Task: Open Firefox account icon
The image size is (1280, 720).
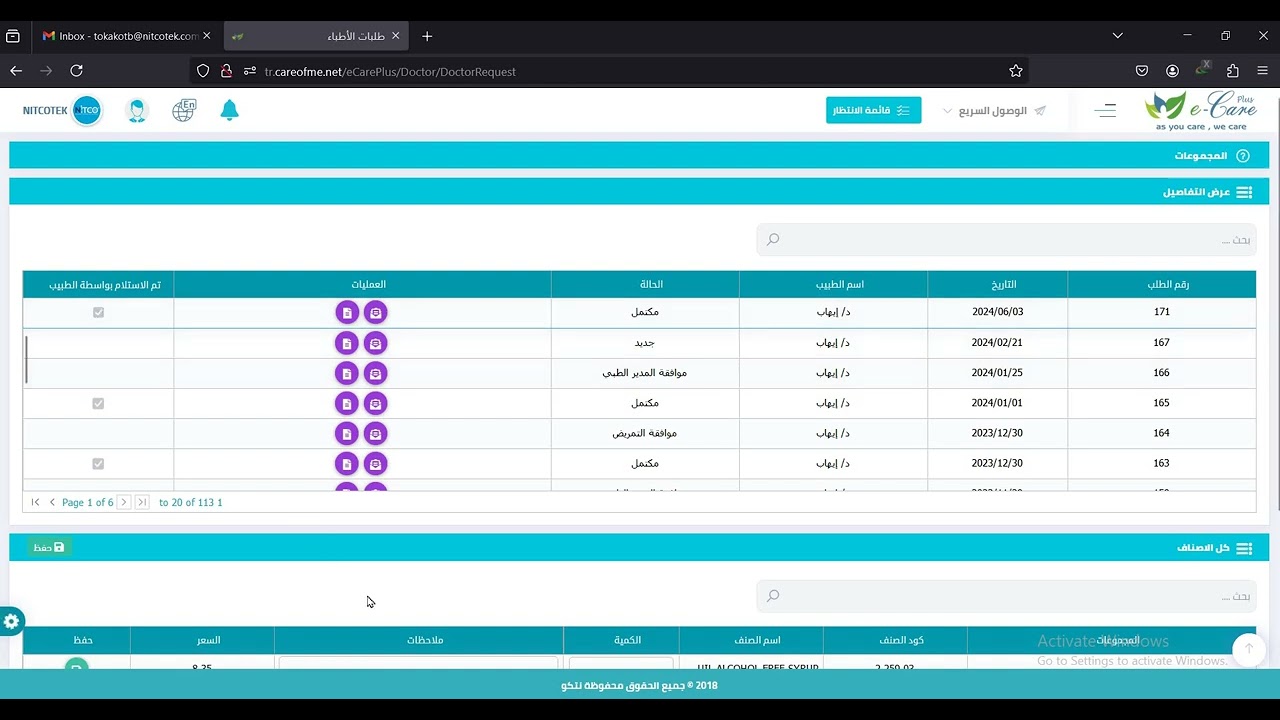Action: point(1172,71)
